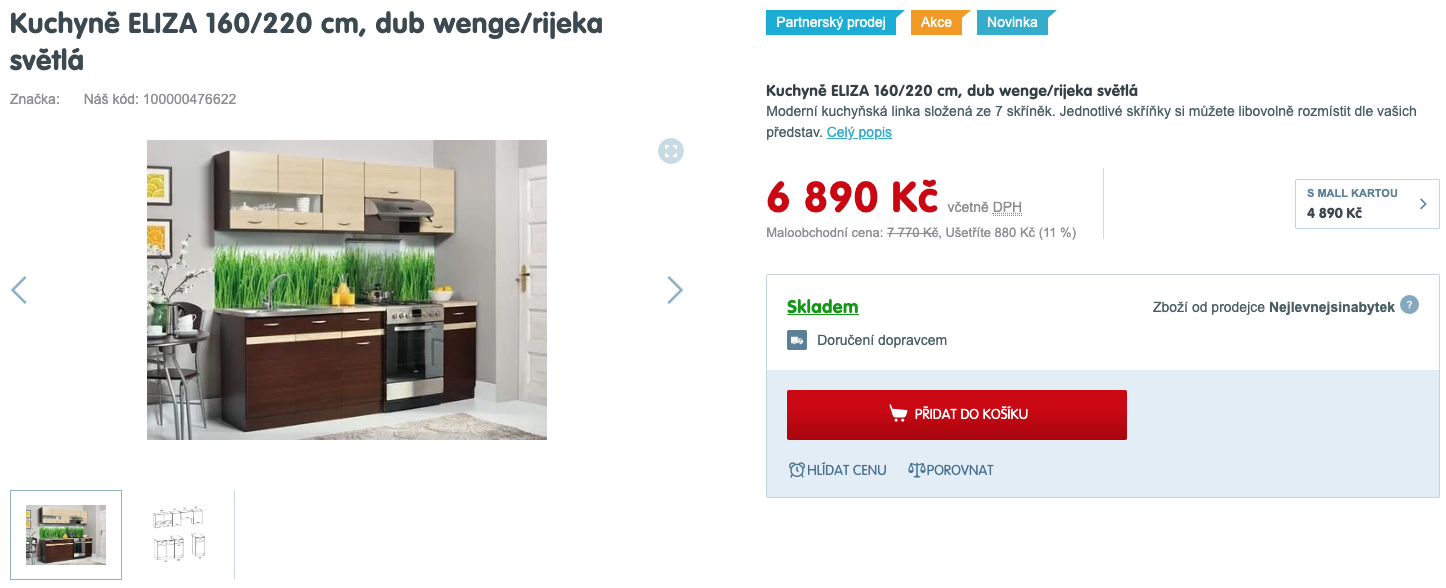This screenshot has width=1446, height=588.
Task: Select the Novinka tag
Action: click(1013, 22)
